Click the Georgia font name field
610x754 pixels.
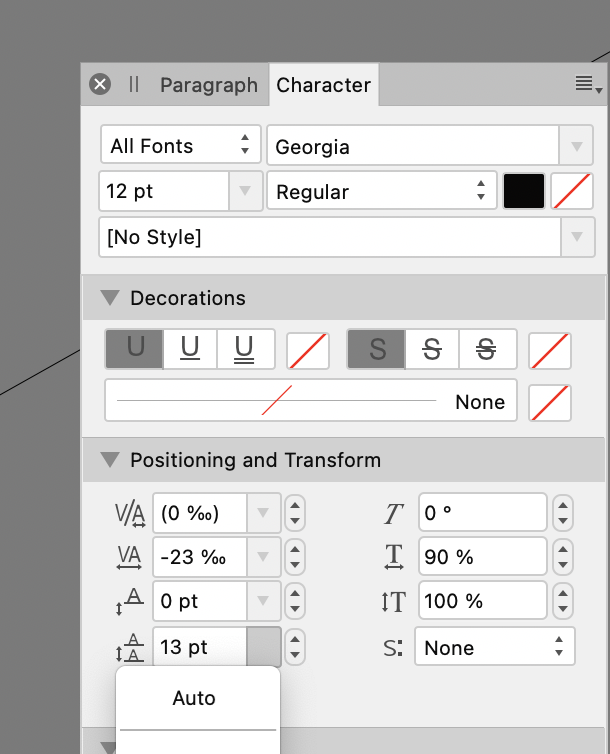coord(413,146)
